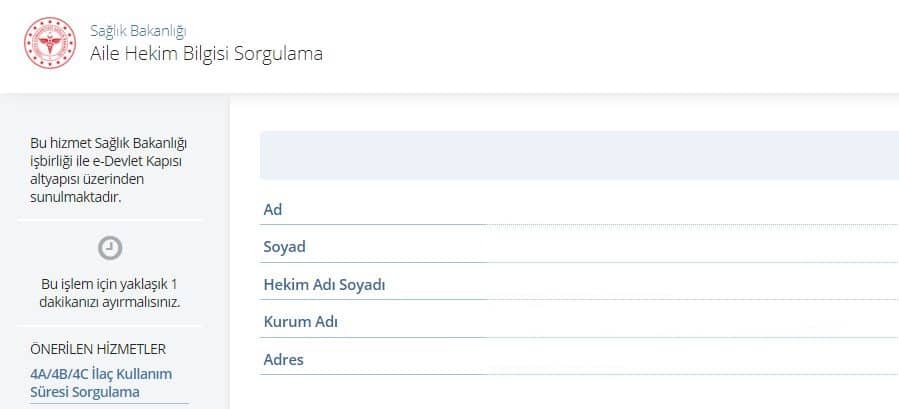Select the Adres field label
899x409 pixels.
coord(283,360)
